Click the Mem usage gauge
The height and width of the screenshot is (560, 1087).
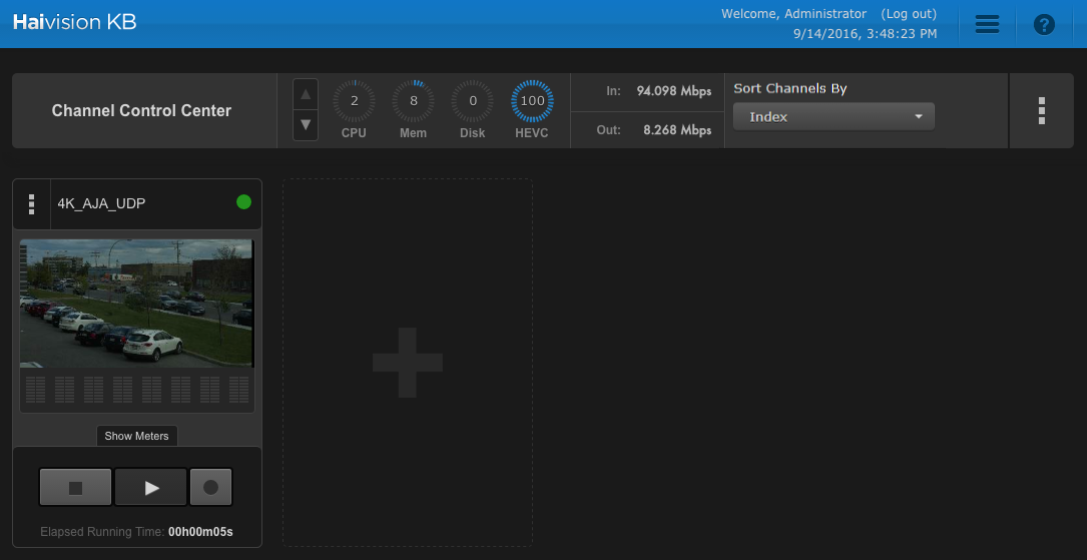click(x=413, y=101)
